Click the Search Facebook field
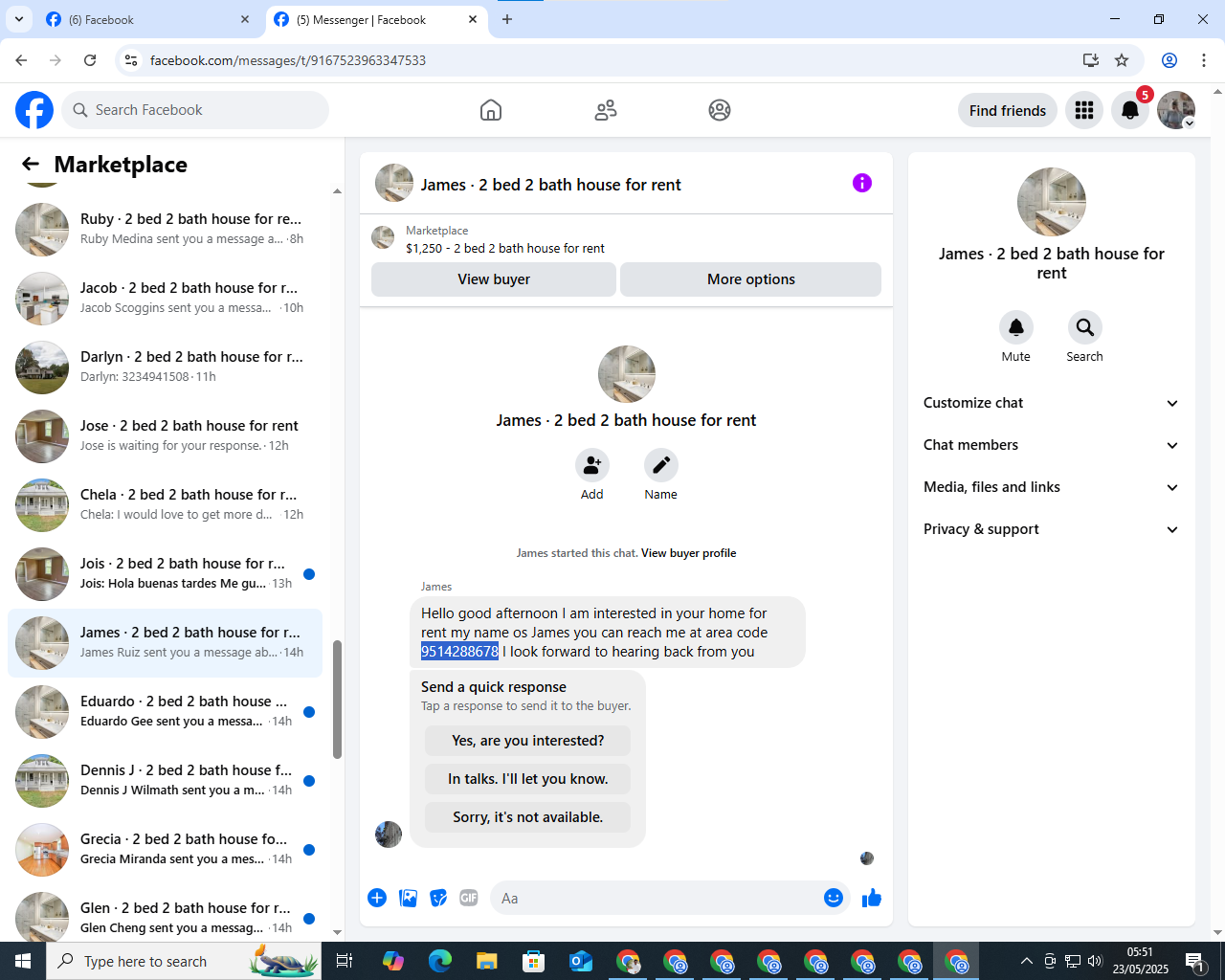 pos(195,110)
